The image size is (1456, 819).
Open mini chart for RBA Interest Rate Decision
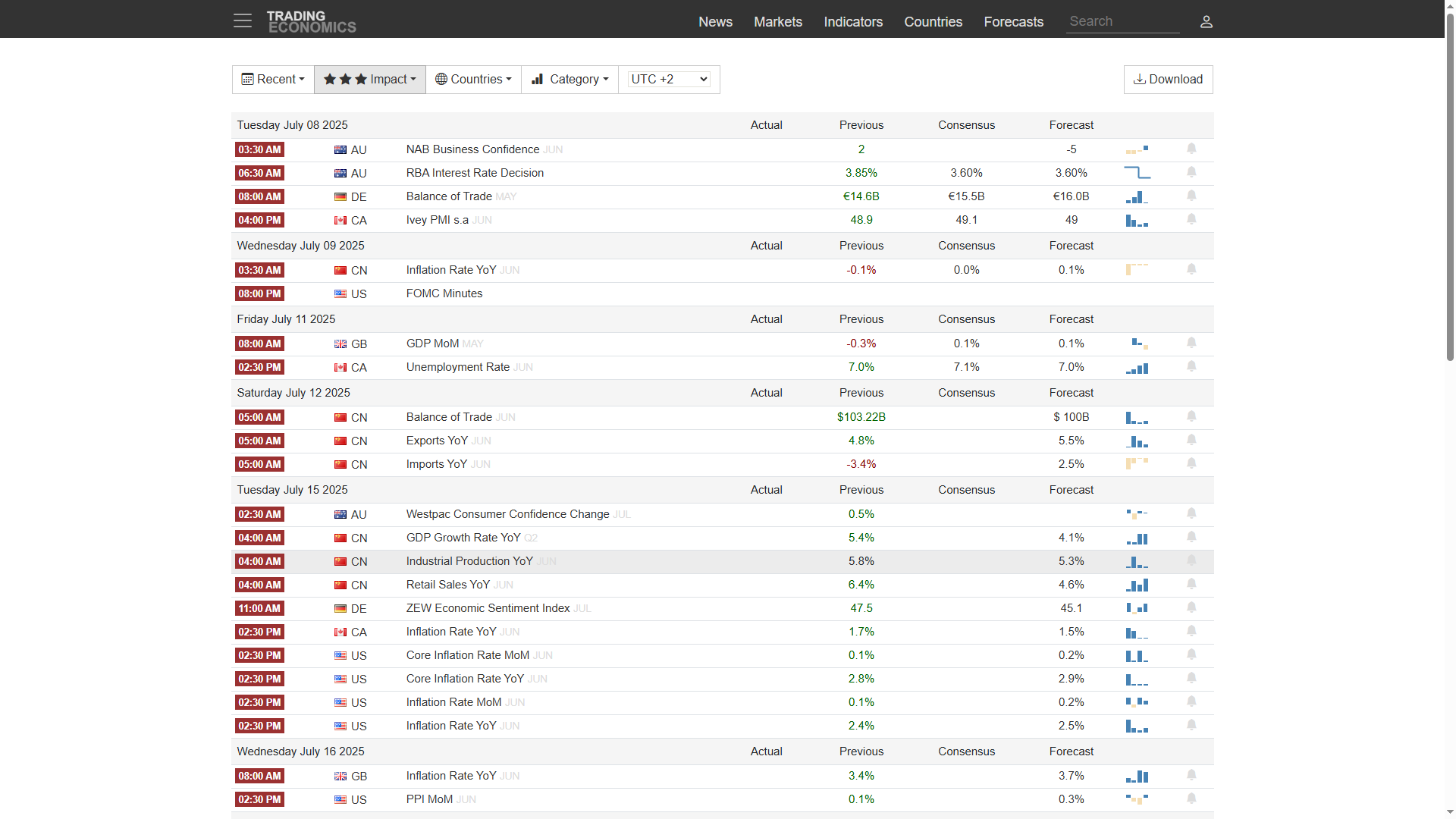(1137, 173)
